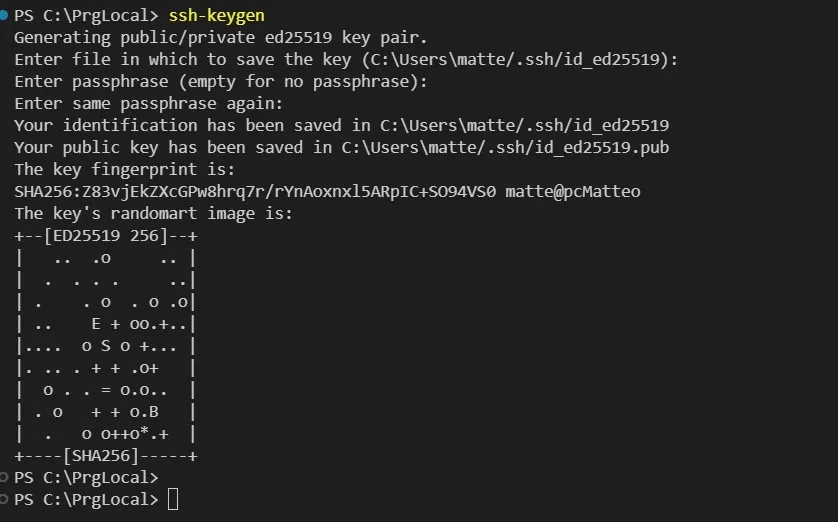Viewport: 838px width, 522px height.
Task: Click the matte@pcMatteo text
Action: [573, 191]
